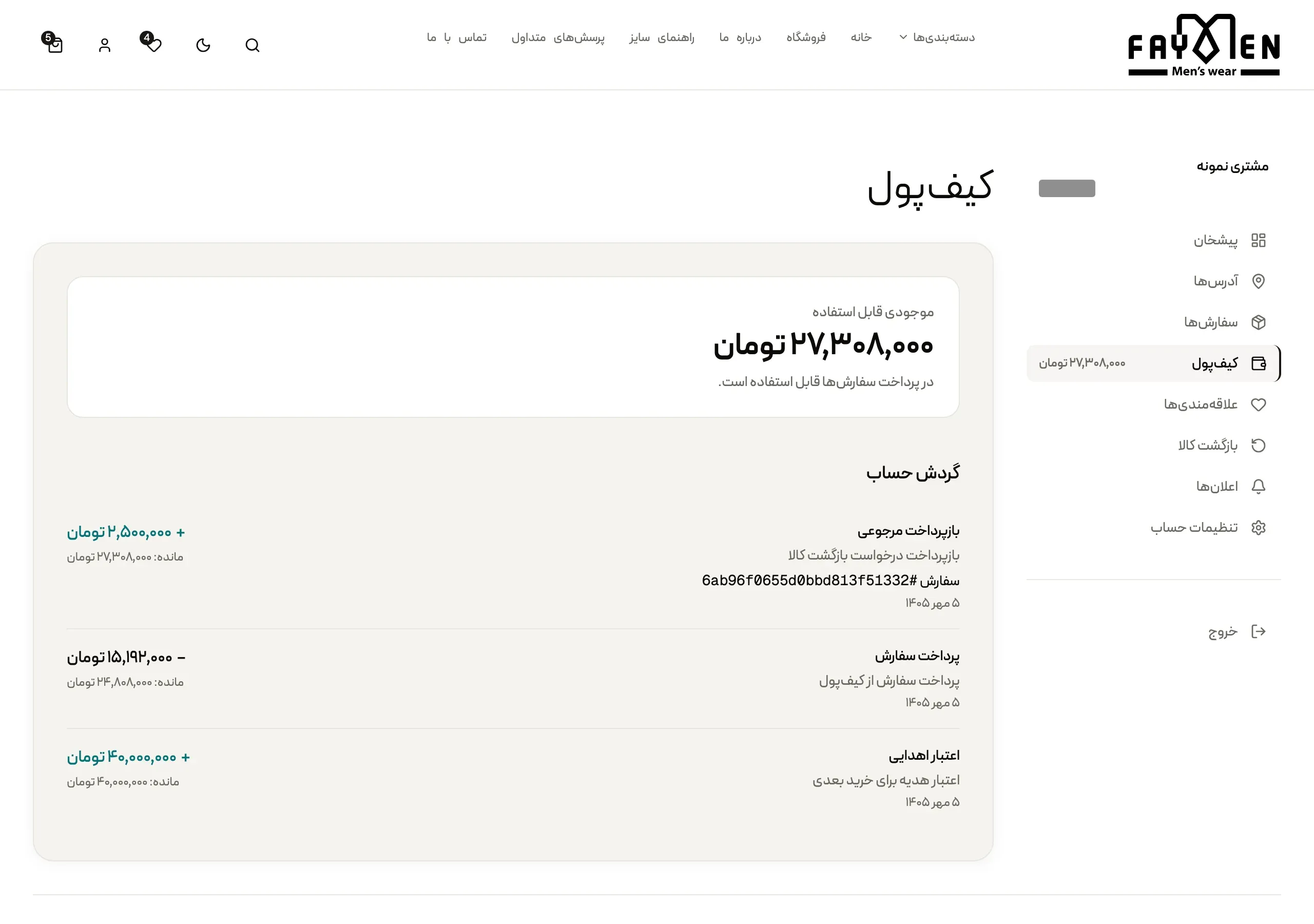Screen dimensions: 1314x924
Task: Click the بازپرداخت مرجوعی transaction title
Action: click(x=908, y=531)
